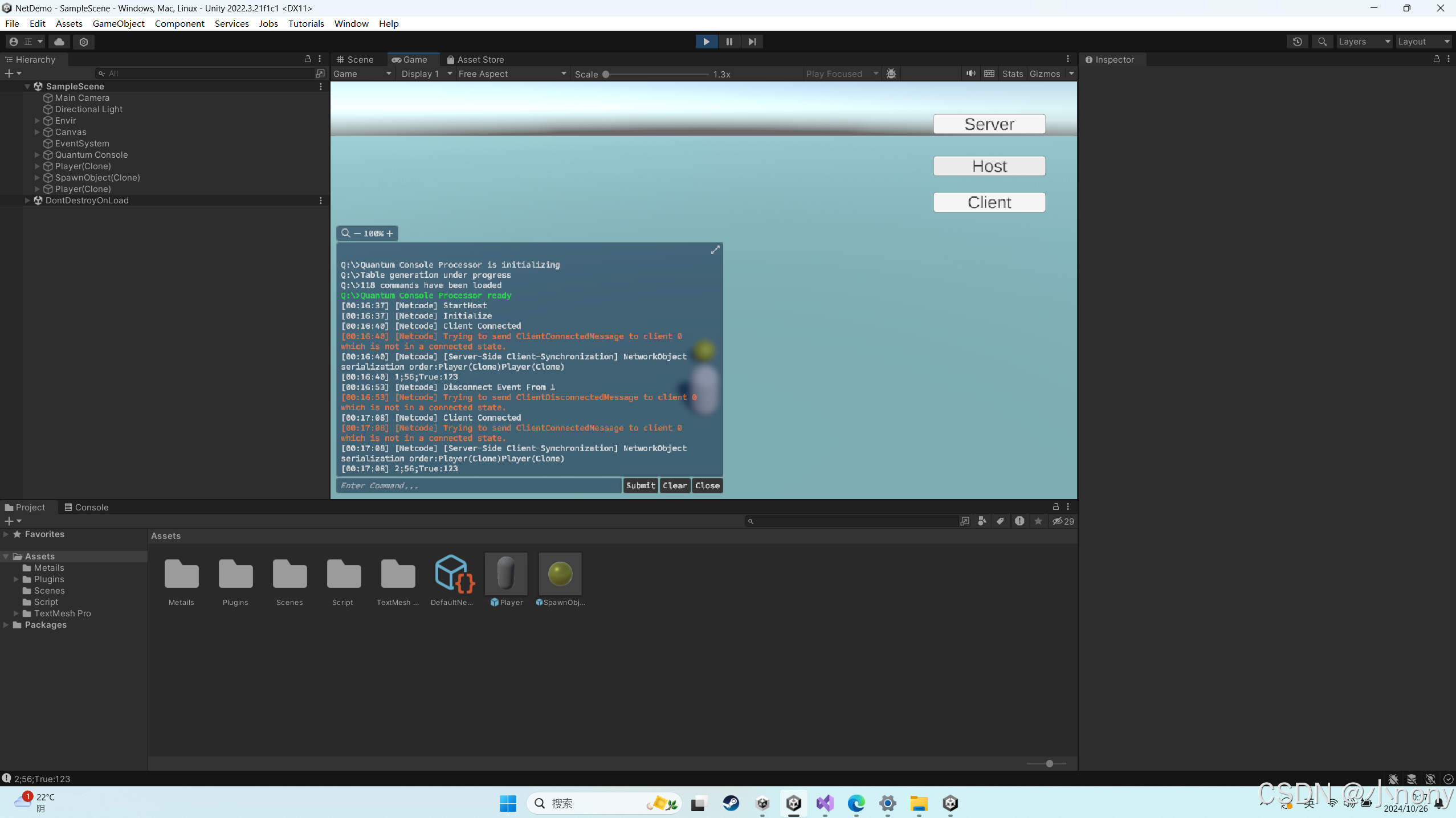Click the Project log entries warning icon

coord(1019,521)
